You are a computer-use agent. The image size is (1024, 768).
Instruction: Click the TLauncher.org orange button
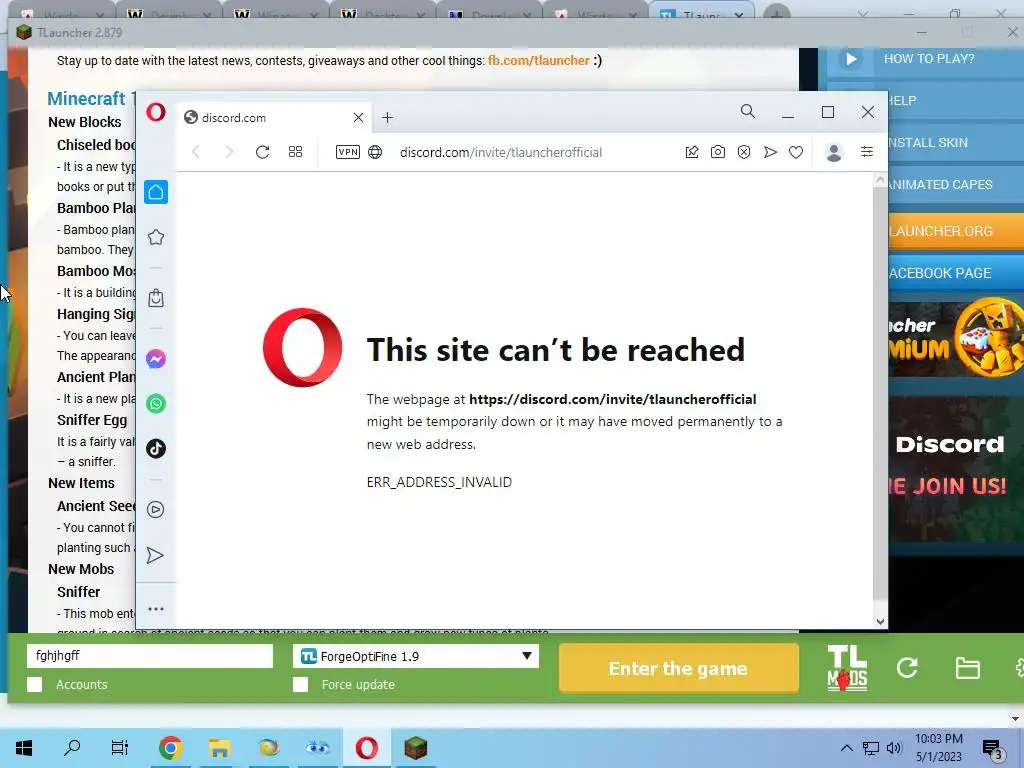coord(956,231)
